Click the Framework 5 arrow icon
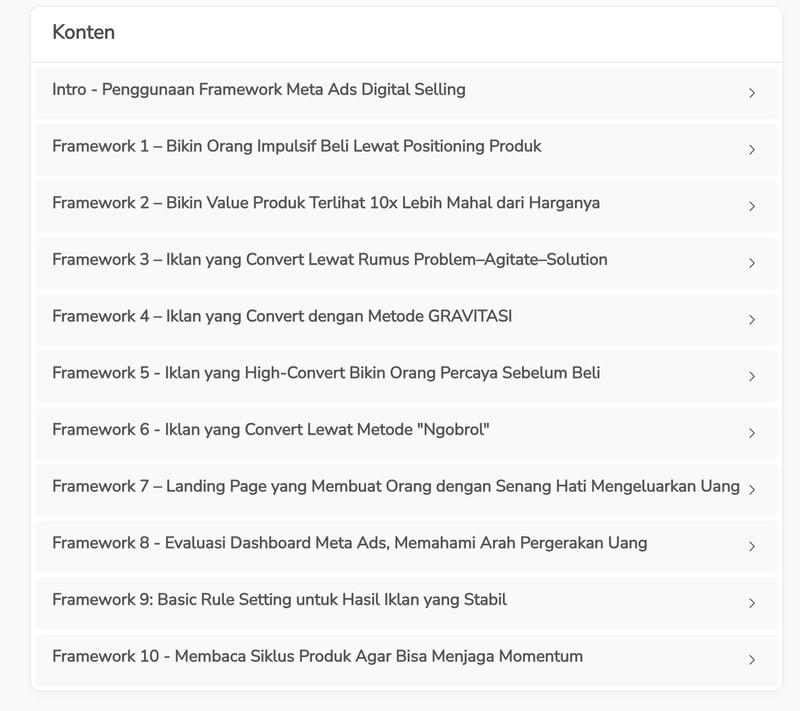The image size is (800, 711). click(752, 377)
